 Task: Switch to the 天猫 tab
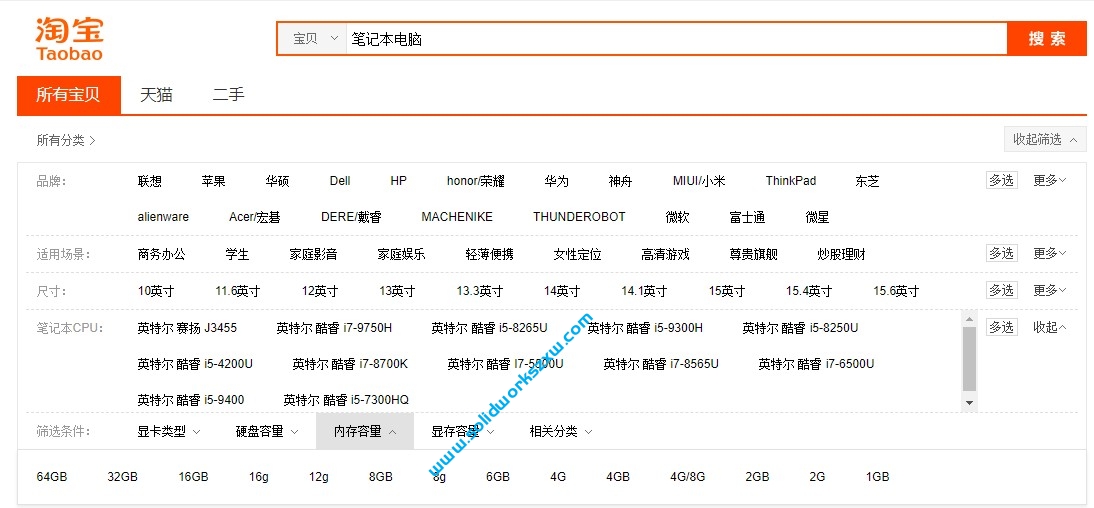click(156, 95)
